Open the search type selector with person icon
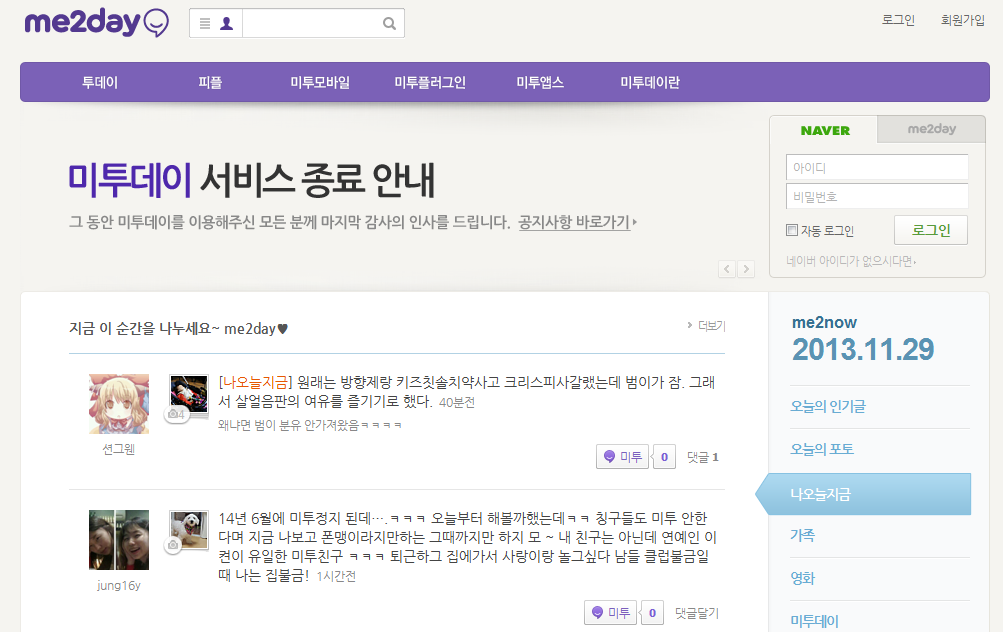This screenshot has width=1003, height=632. (216, 24)
